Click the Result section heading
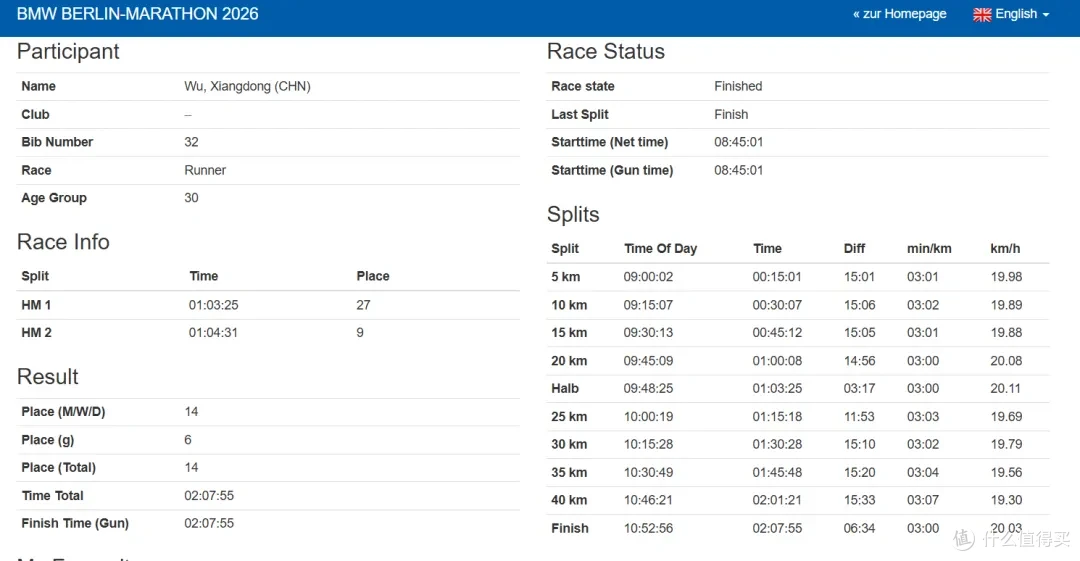 point(48,376)
